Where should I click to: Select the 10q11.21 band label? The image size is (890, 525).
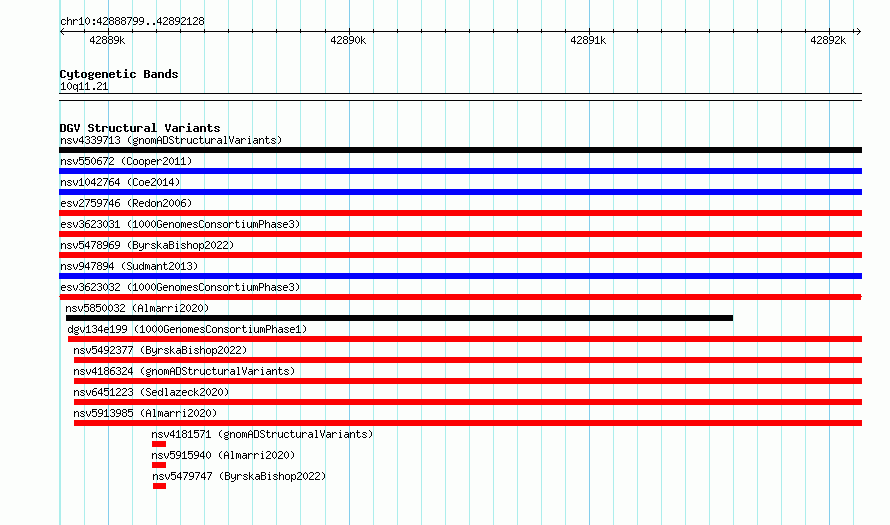[84, 86]
